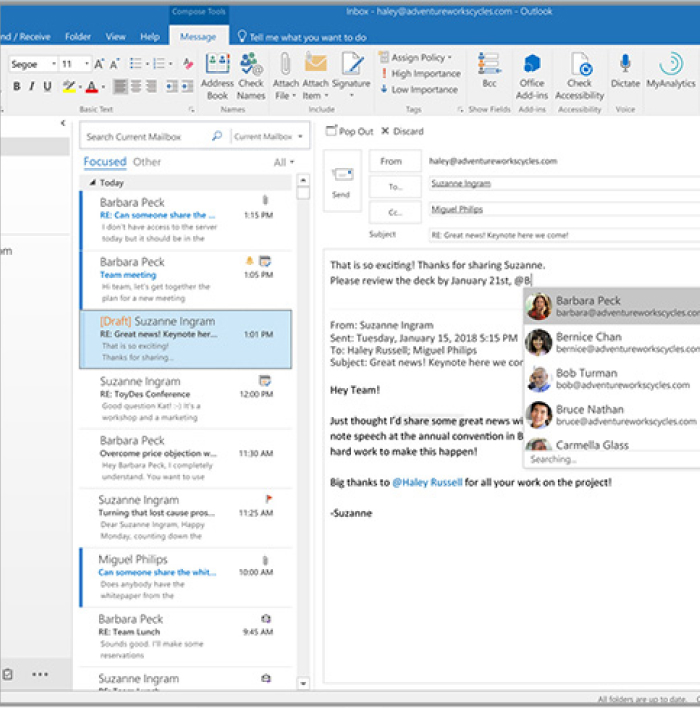Toggle Bold formatting

pos(17,86)
